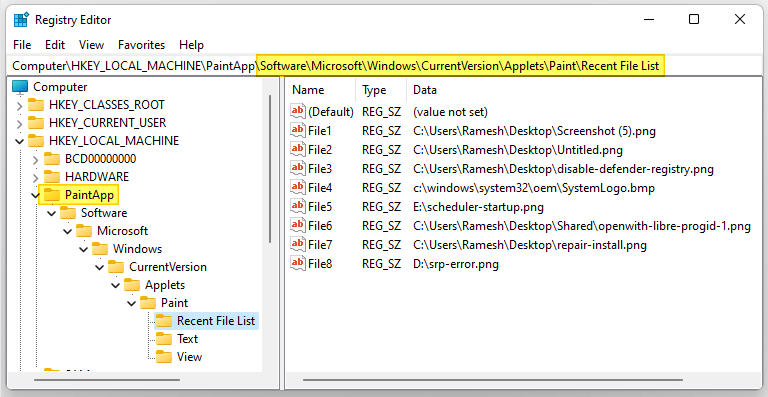The image size is (768, 397).
Task: Click the Windows folder icon in tree
Action: pos(100,249)
